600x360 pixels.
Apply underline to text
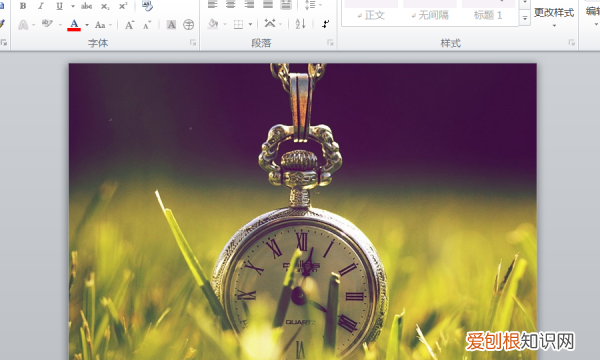[59, 6]
